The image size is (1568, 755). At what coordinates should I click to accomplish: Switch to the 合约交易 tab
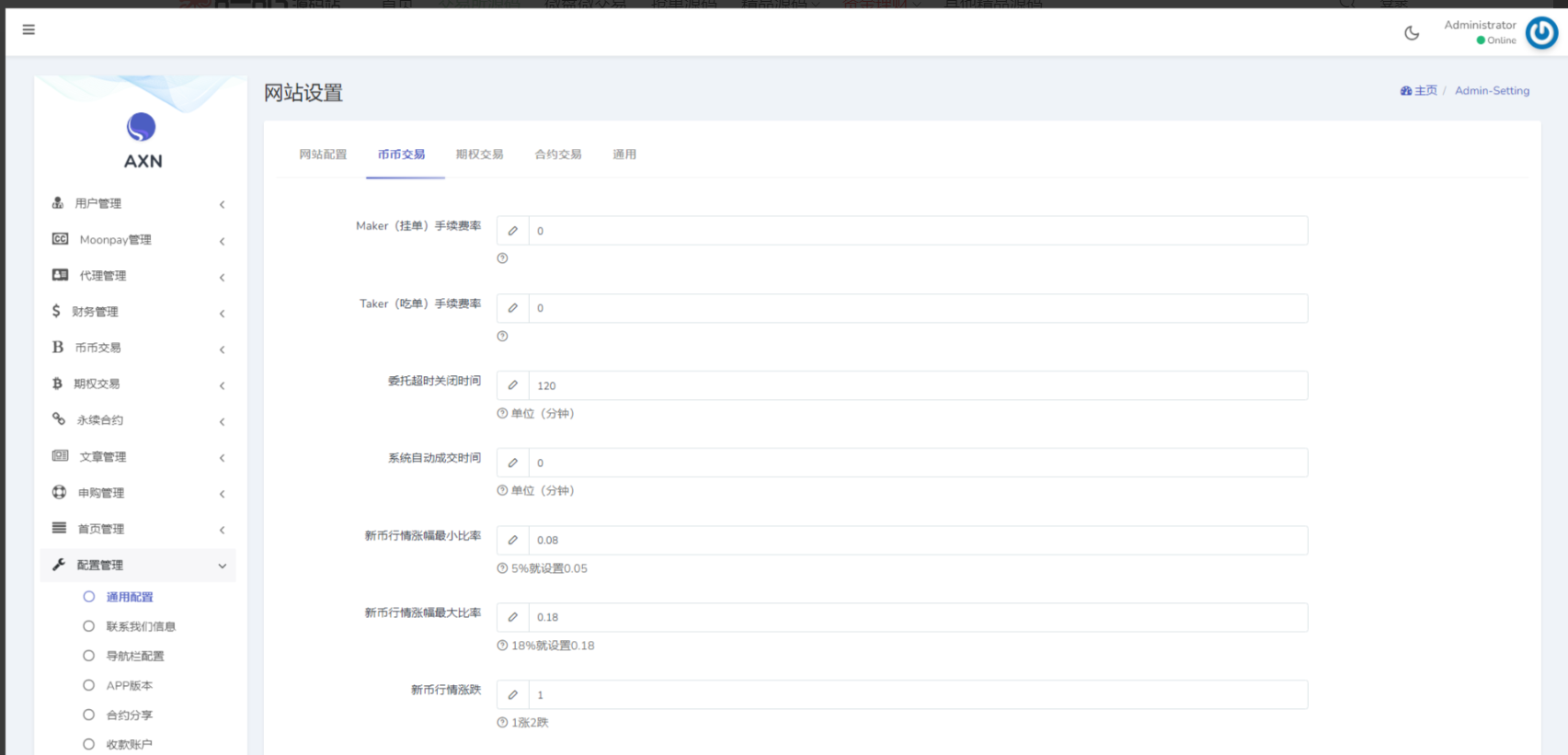(558, 154)
